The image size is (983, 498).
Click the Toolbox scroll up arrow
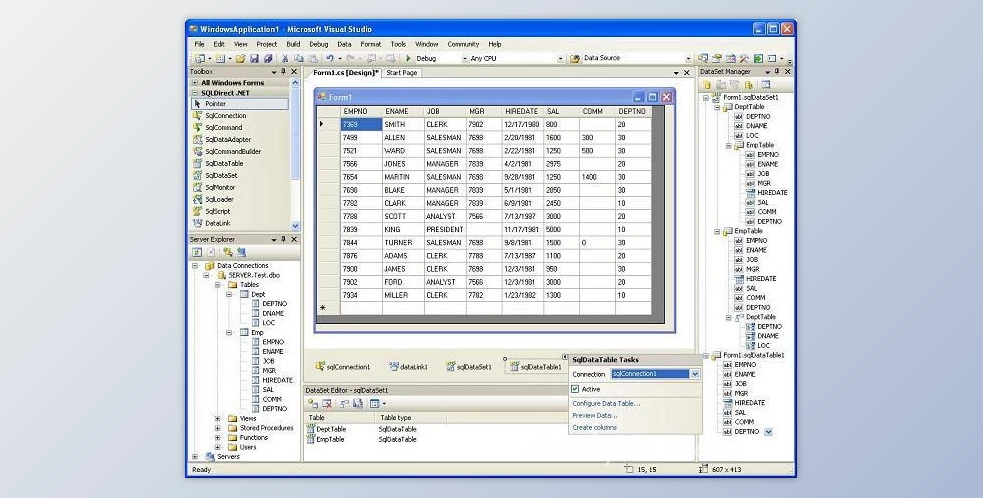click(295, 83)
